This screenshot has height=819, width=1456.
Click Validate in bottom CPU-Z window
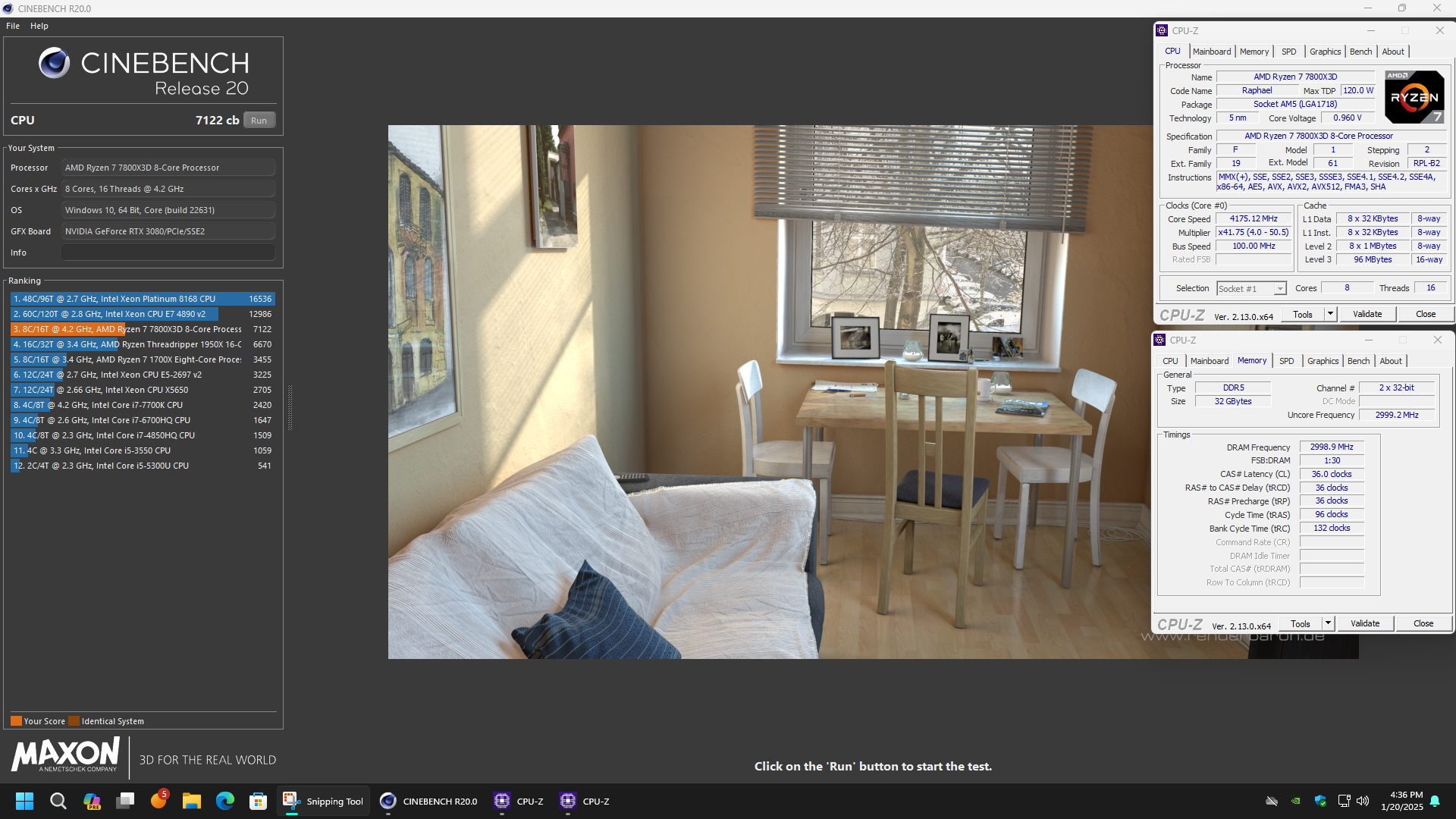[x=1365, y=623]
